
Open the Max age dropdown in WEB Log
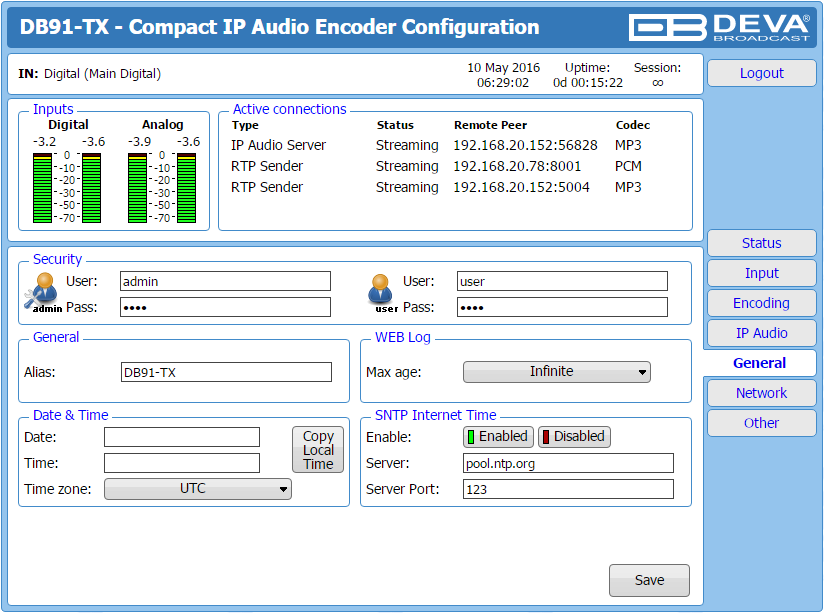point(556,371)
